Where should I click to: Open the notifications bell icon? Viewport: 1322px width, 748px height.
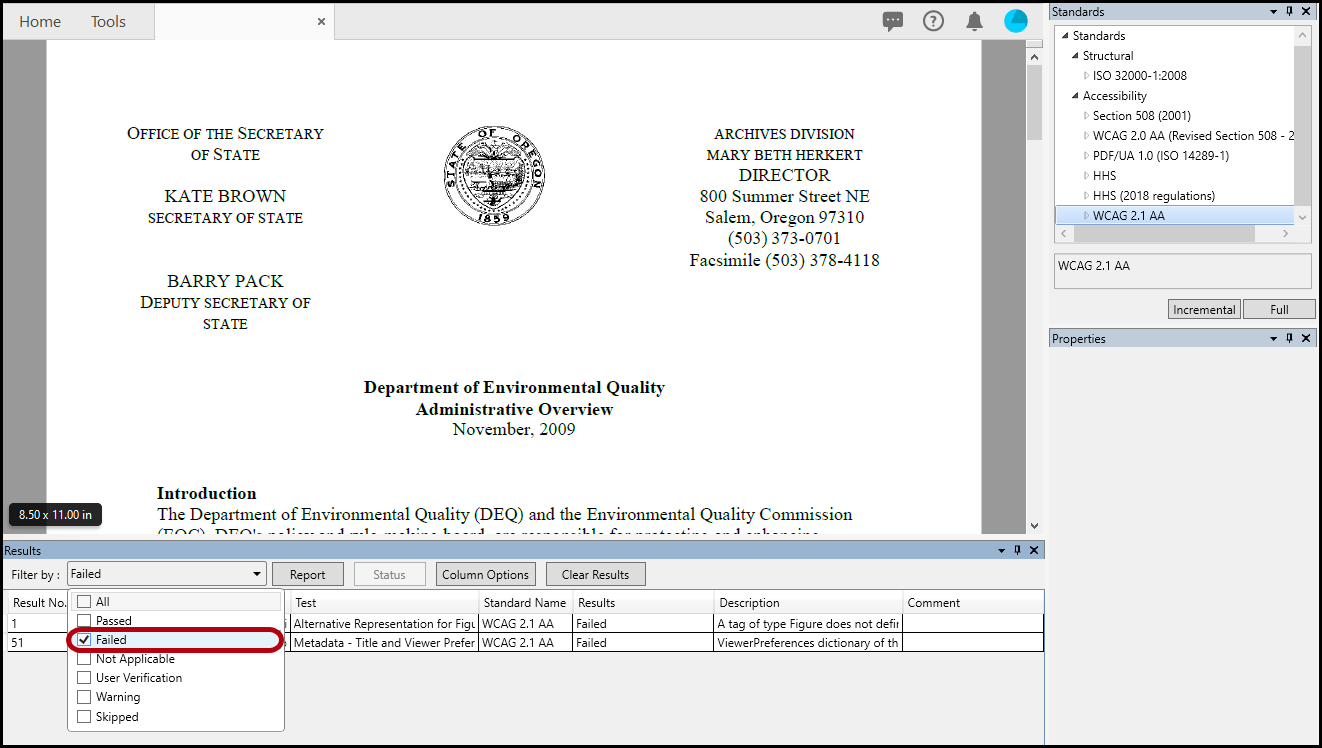974,21
